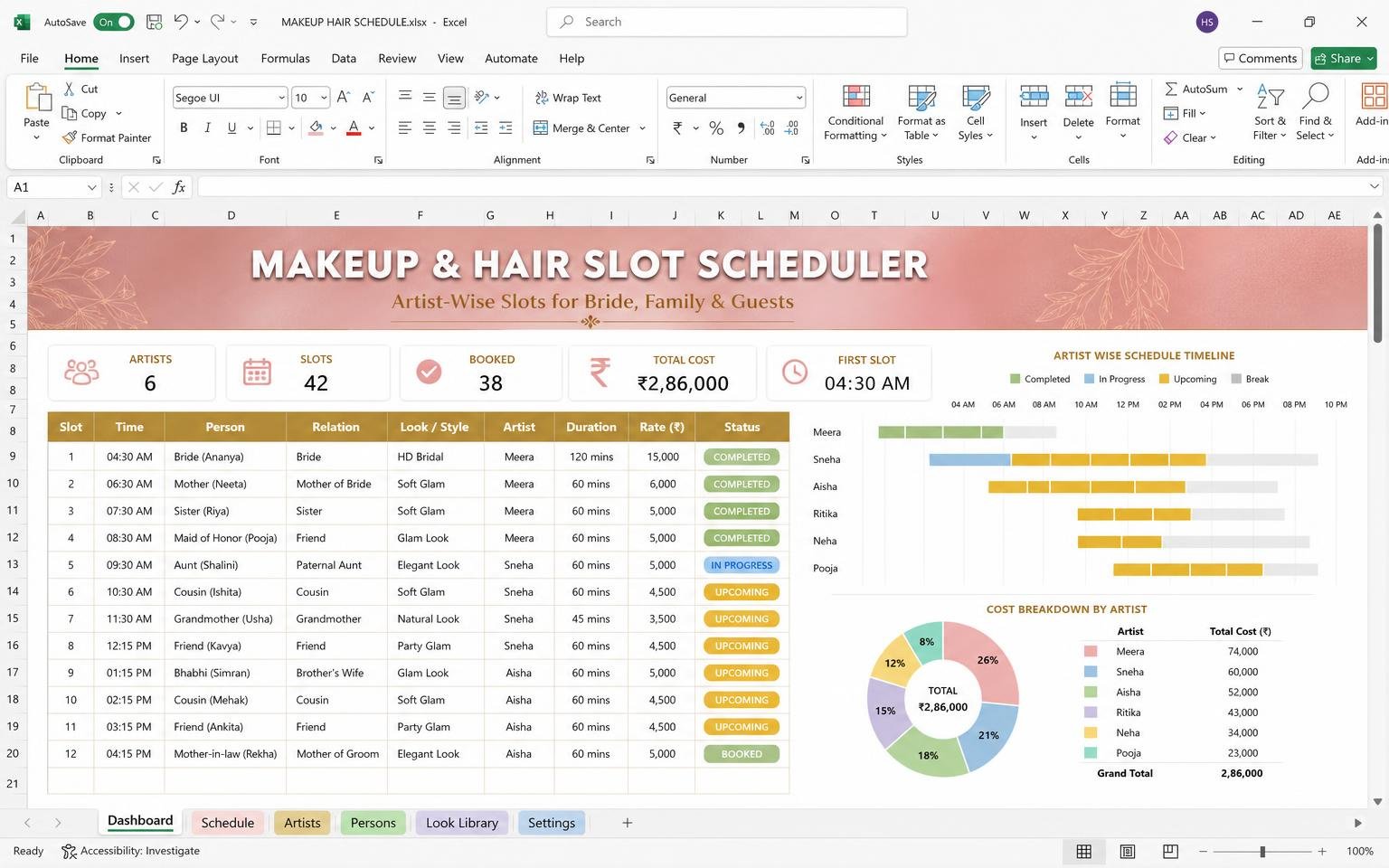1389x868 pixels.
Task: Open the Formulas ribbon tab
Action: pos(285,58)
